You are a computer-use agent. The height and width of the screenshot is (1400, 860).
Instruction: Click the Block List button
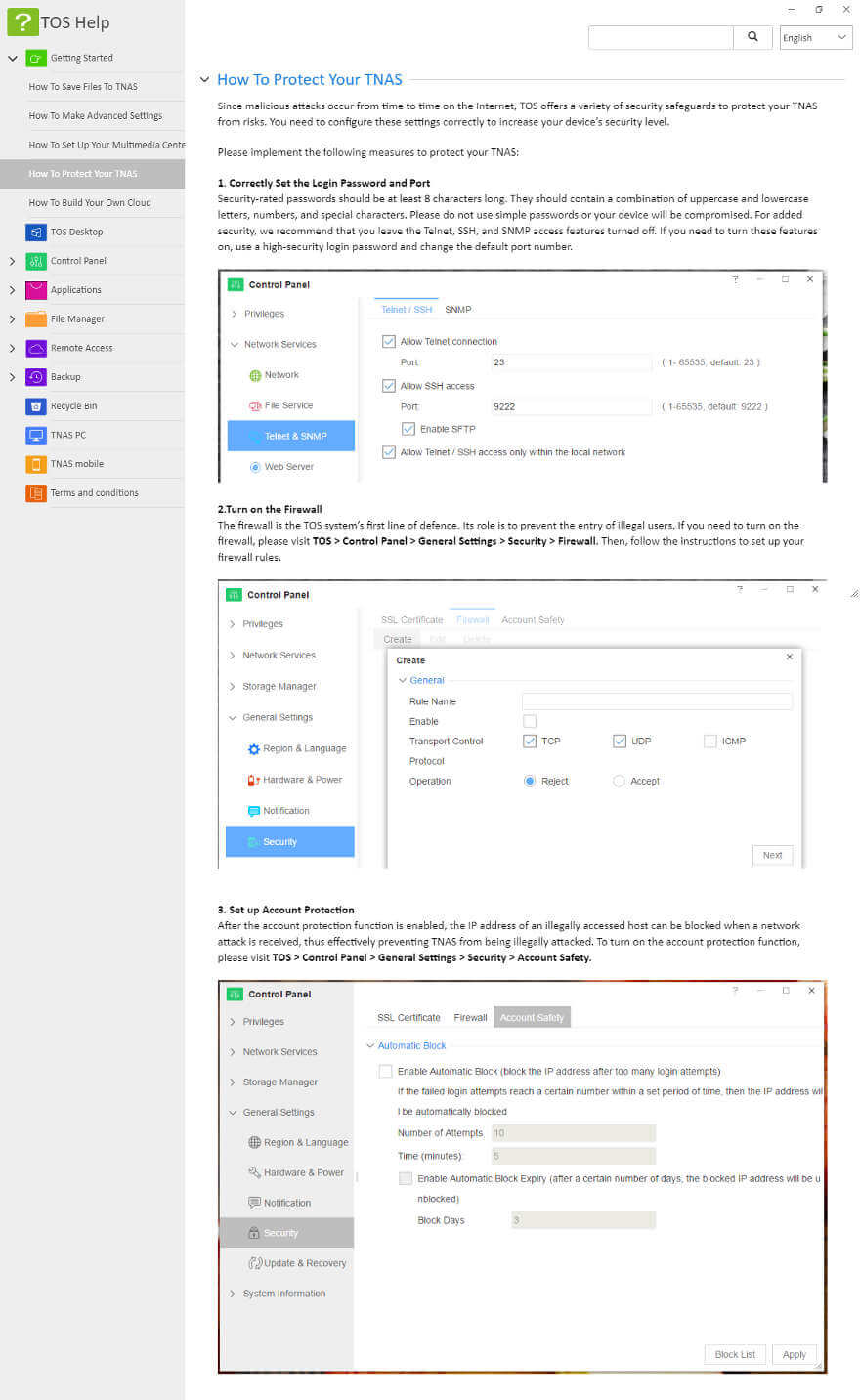click(735, 1355)
